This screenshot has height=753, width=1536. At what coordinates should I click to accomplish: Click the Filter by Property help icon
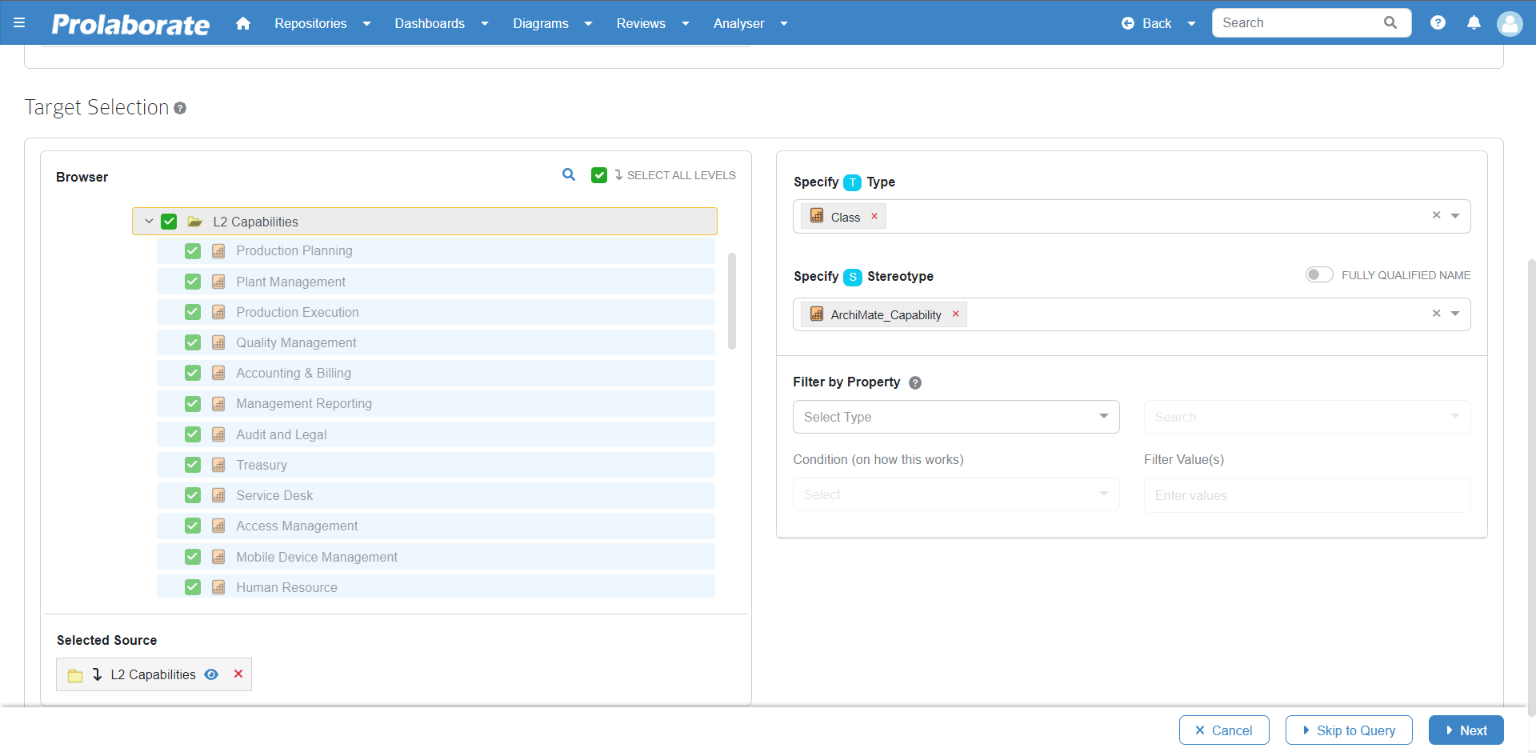(915, 382)
